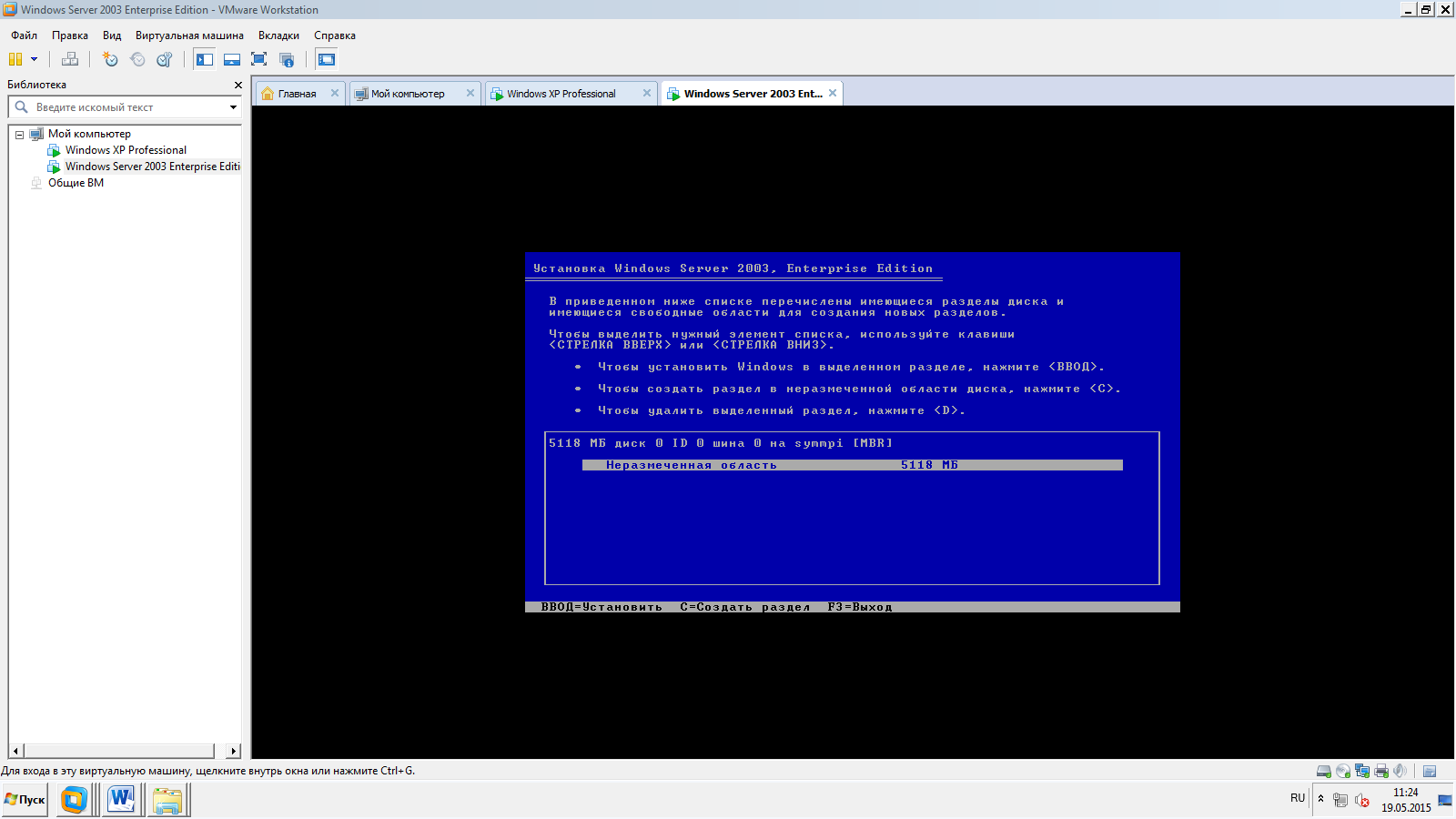Take a snapshot of the virtual machine
This screenshot has width=1456, height=819.
(110, 59)
